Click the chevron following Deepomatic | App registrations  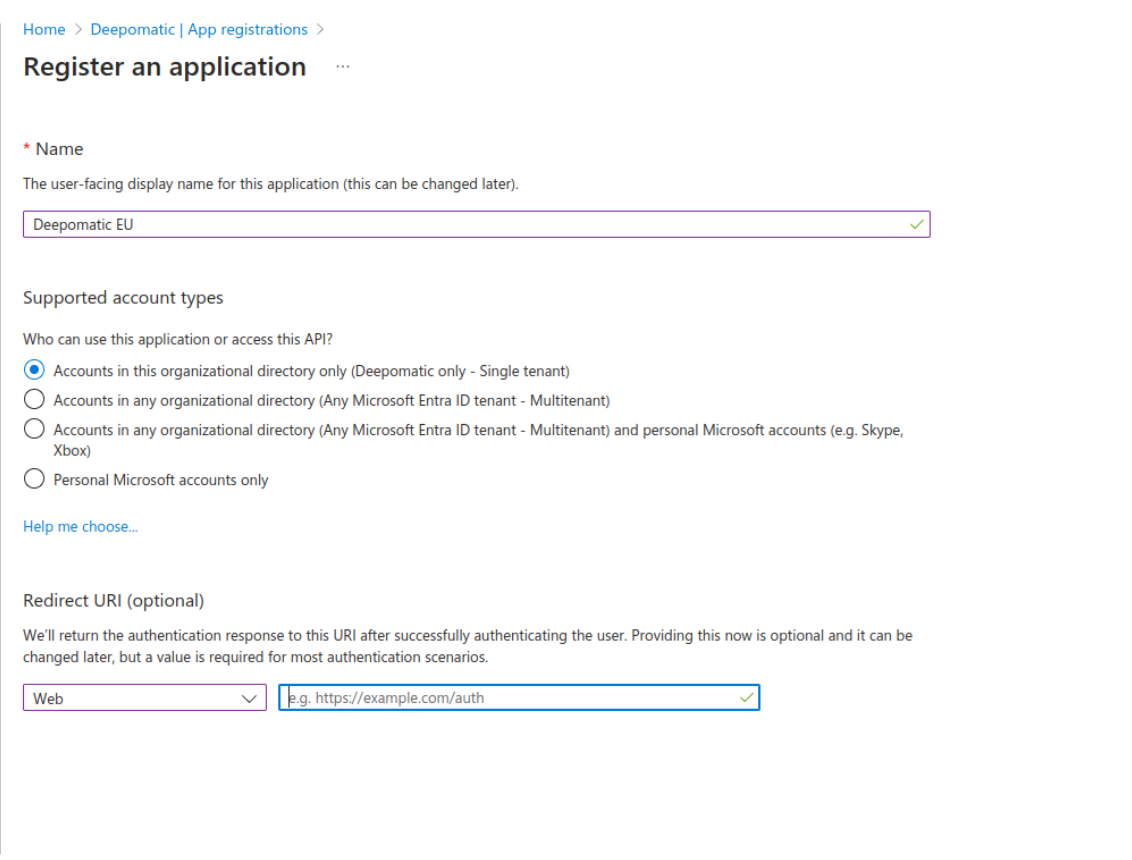tap(320, 30)
